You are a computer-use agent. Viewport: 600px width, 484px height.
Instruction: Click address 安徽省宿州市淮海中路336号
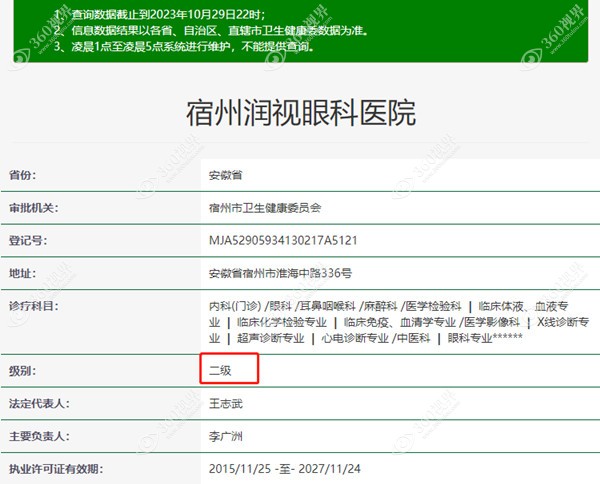point(280,273)
